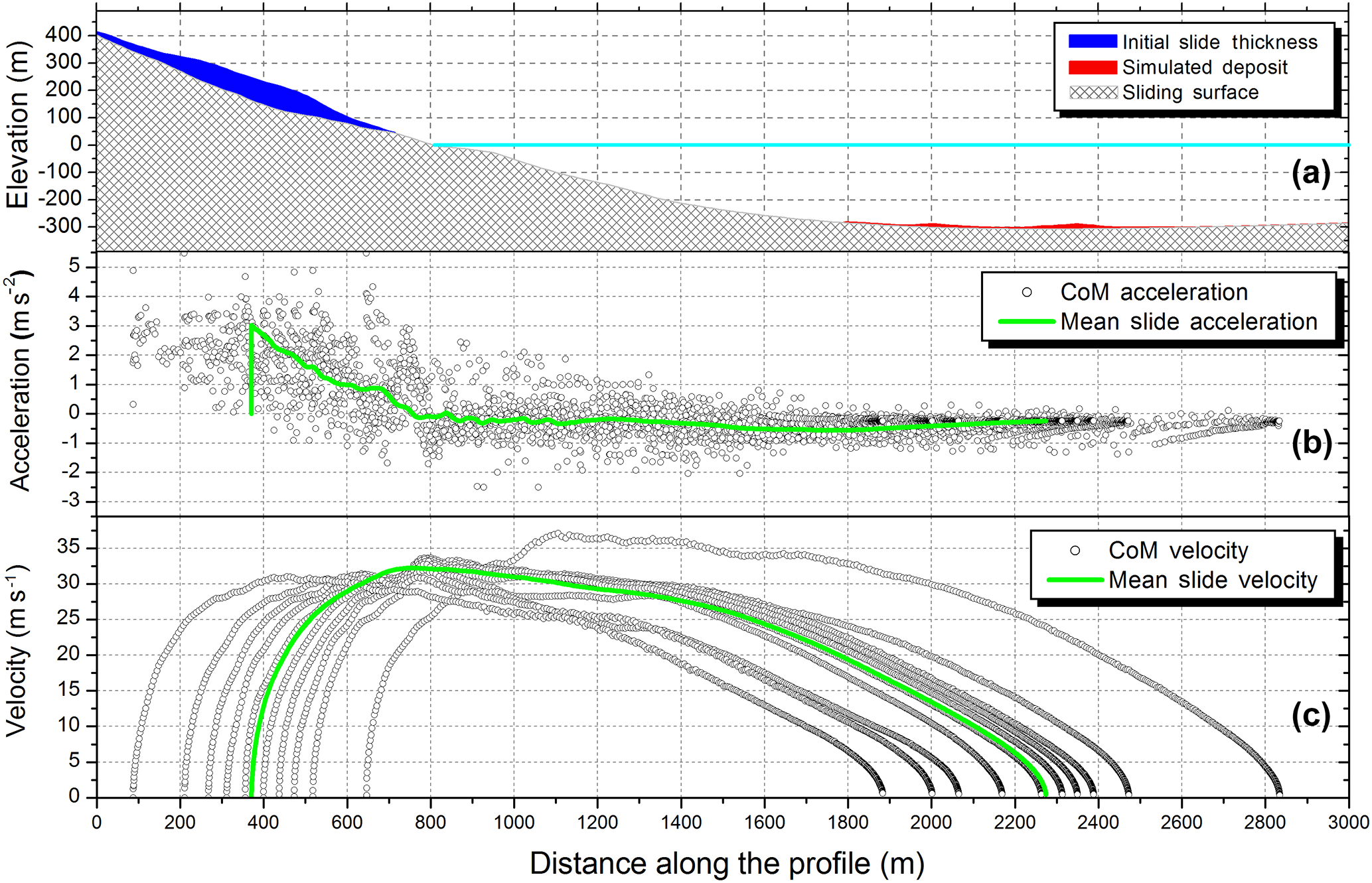Click the green Mean slide velocity legend line

click(1075, 580)
